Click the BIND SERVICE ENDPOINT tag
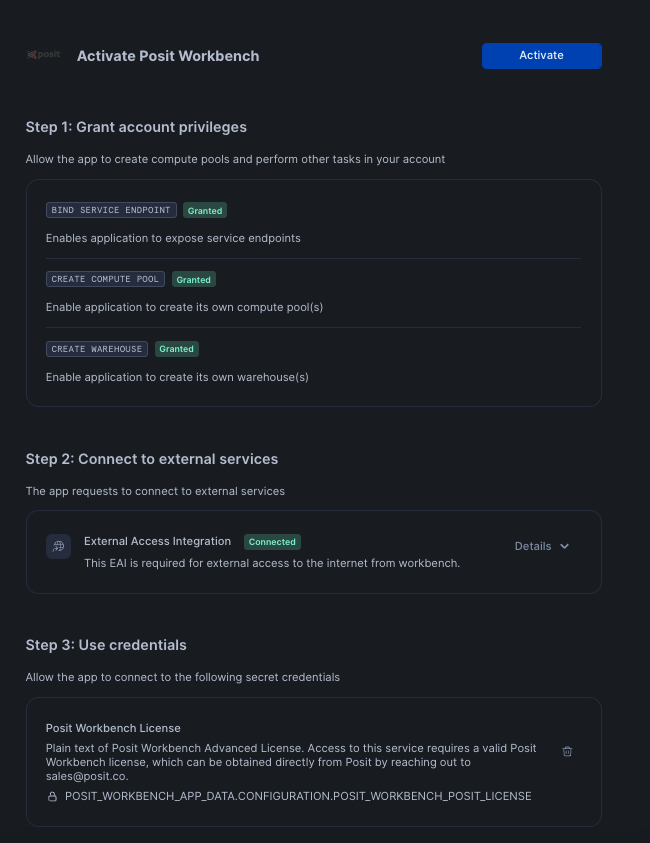The height and width of the screenshot is (843, 650). pos(111,210)
